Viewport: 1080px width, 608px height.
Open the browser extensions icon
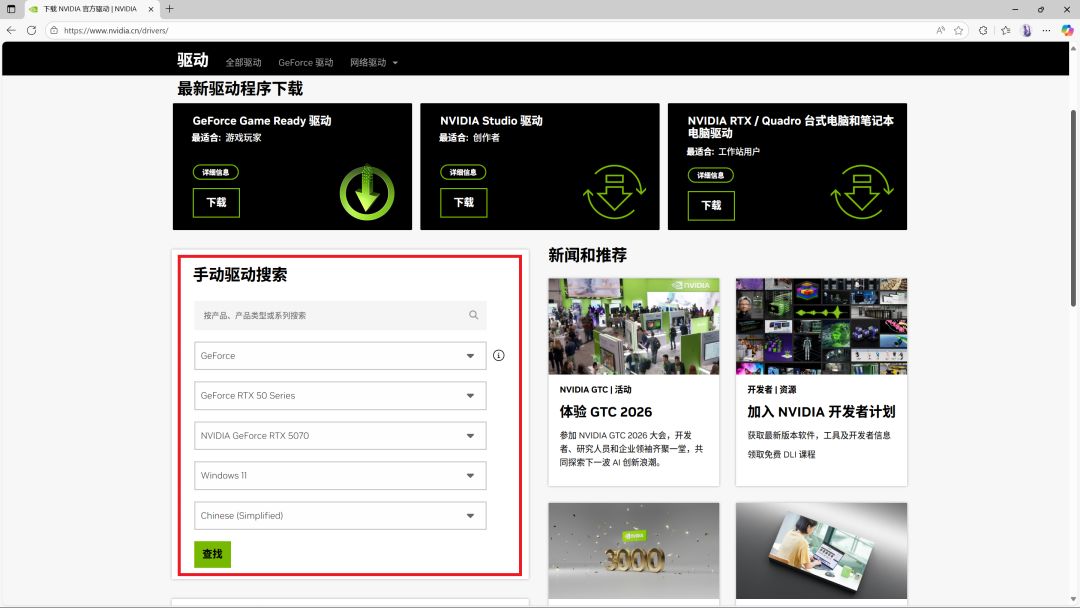pyautogui.click(x=983, y=30)
